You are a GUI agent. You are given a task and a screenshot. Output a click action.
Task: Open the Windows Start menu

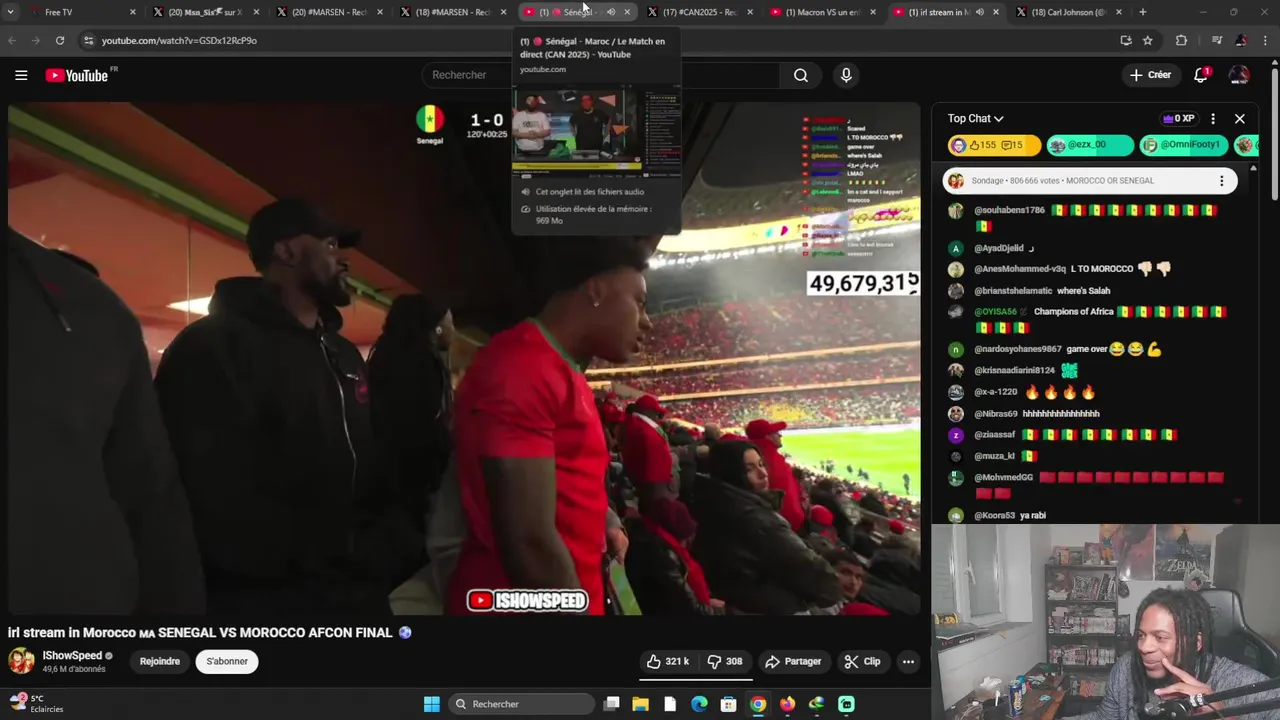431,704
